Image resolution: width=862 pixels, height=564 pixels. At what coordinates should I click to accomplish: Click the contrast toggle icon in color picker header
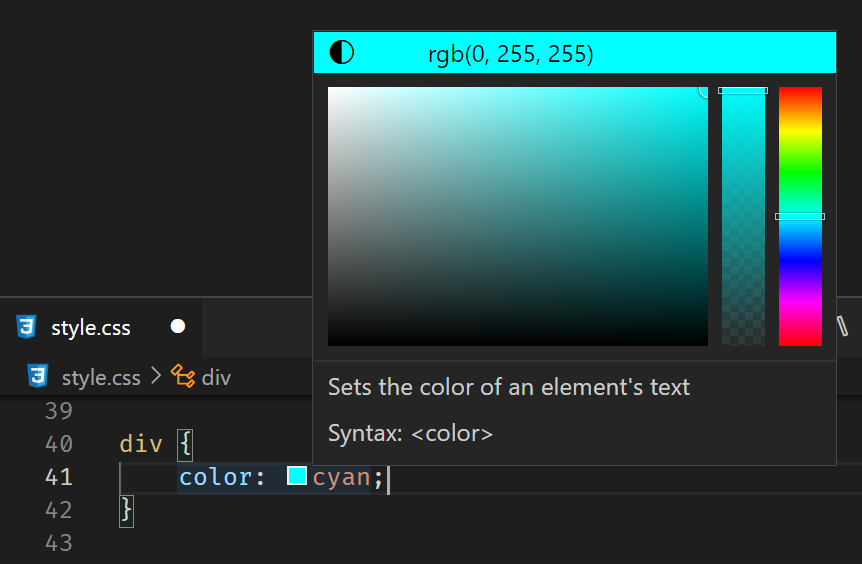pos(341,53)
